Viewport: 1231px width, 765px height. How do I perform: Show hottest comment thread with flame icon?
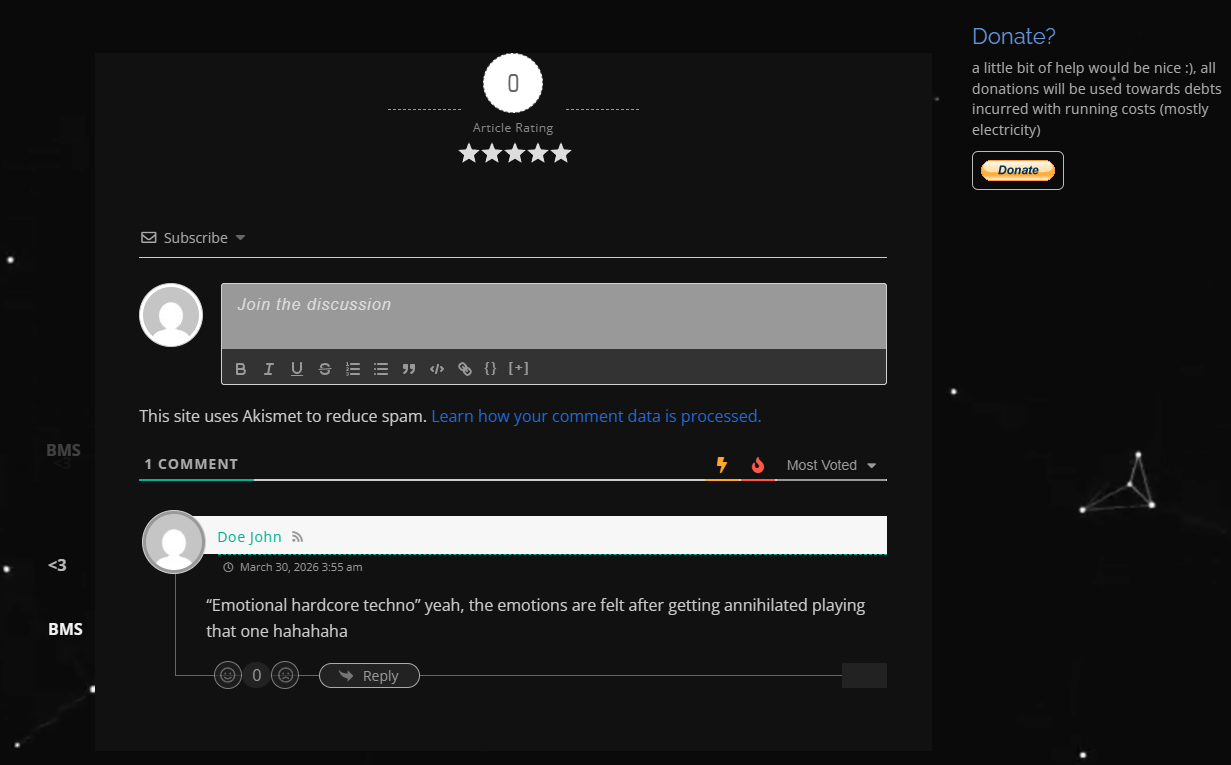click(758, 465)
